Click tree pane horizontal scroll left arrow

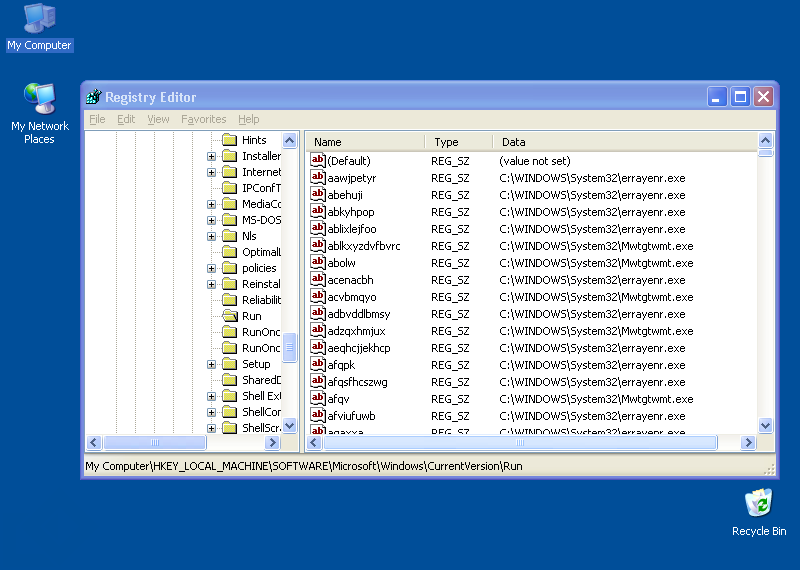(94, 442)
